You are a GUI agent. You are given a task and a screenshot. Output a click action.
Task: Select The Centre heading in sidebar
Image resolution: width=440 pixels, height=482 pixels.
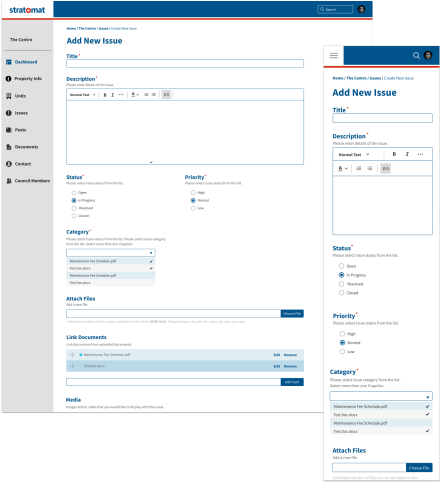pos(21,40)
